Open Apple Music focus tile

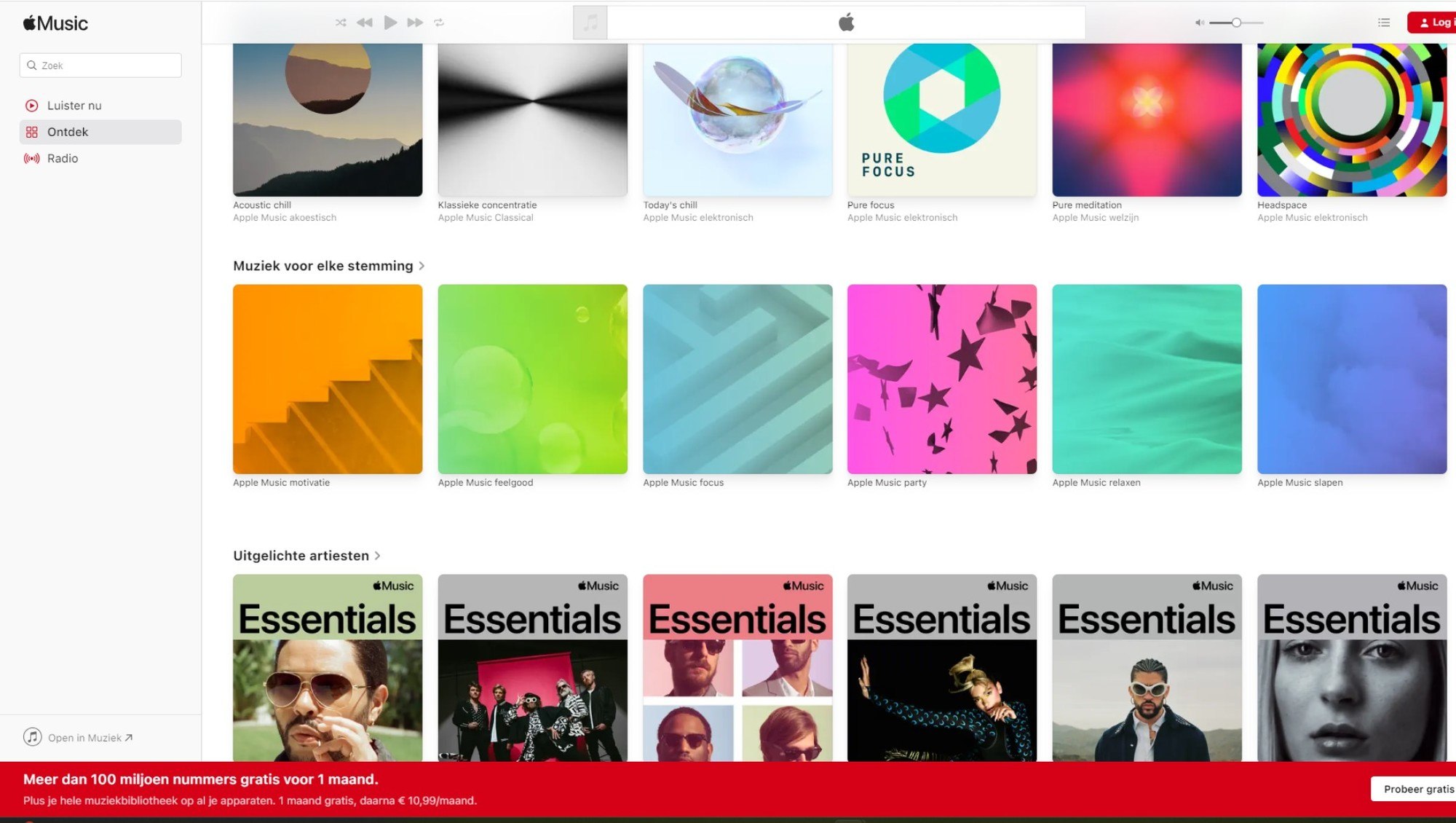click(737, 379)
